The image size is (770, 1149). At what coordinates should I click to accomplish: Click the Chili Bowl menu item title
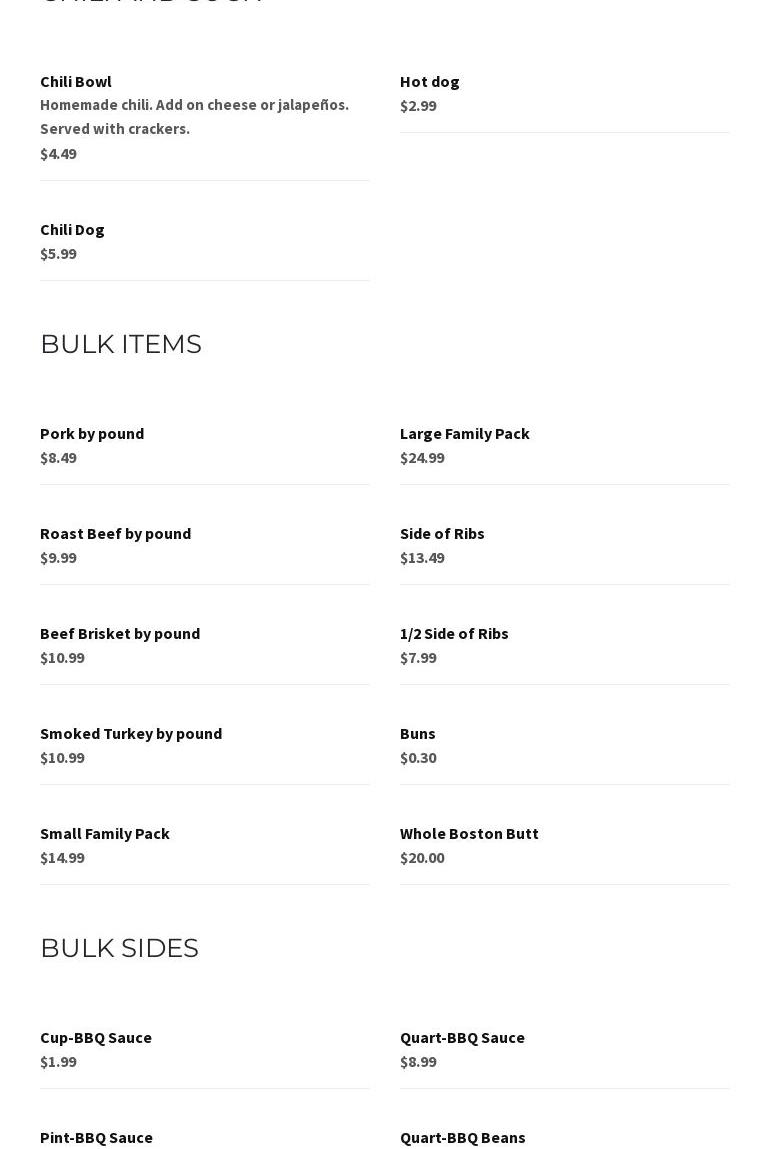[76, 81]
